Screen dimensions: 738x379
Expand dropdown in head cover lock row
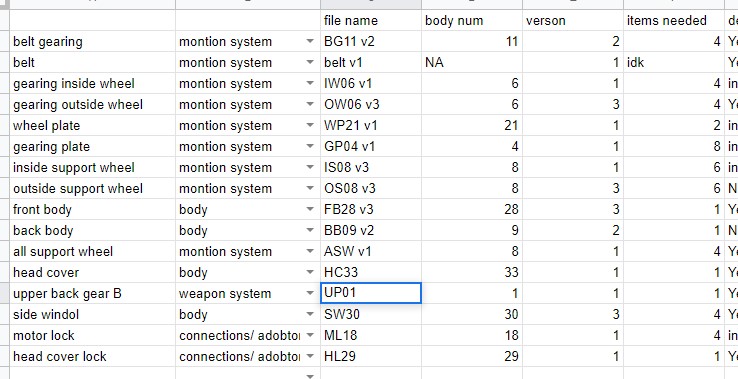(x=310, y=356)
